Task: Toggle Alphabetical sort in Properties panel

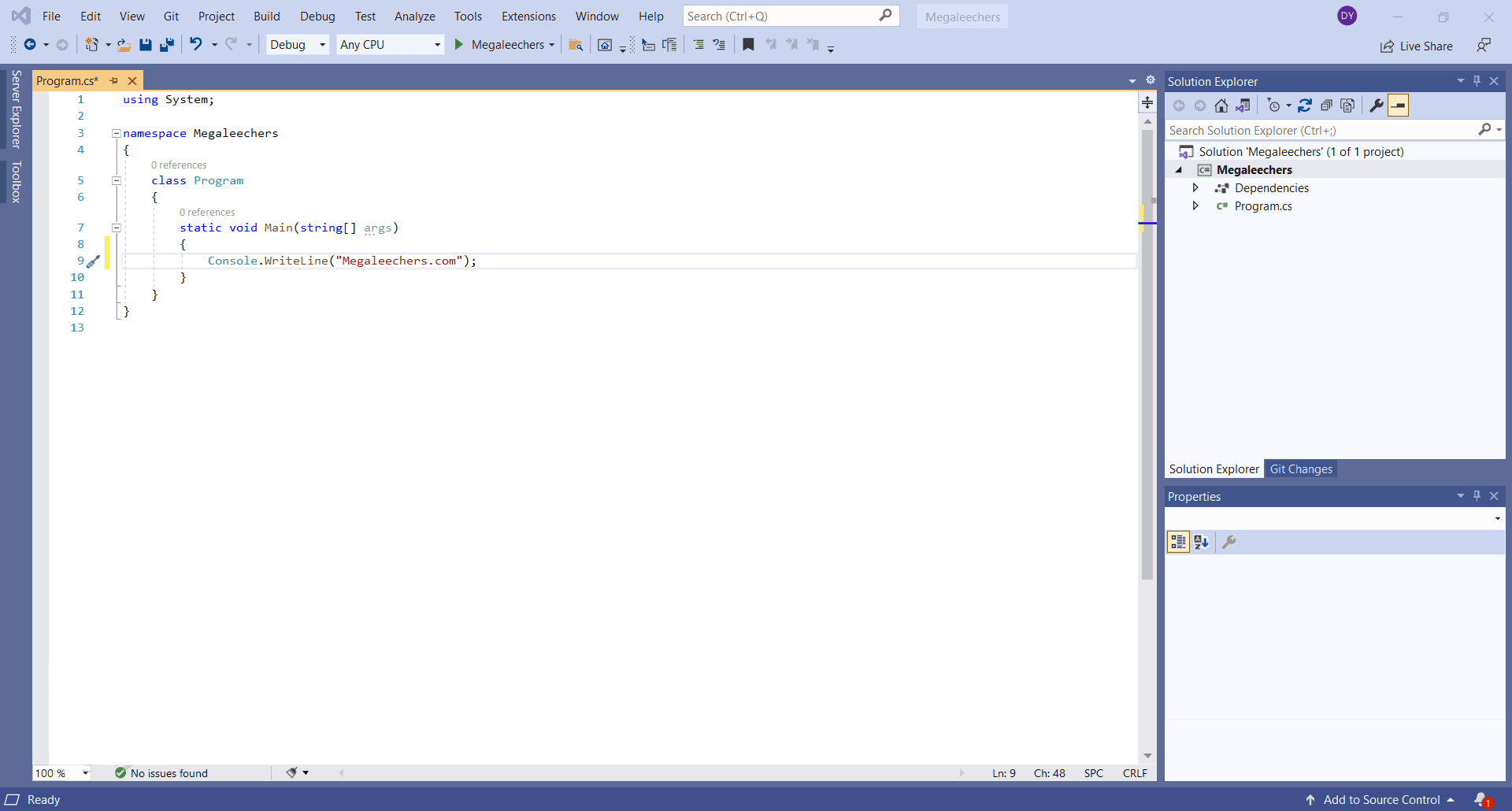Action: 1201,542
